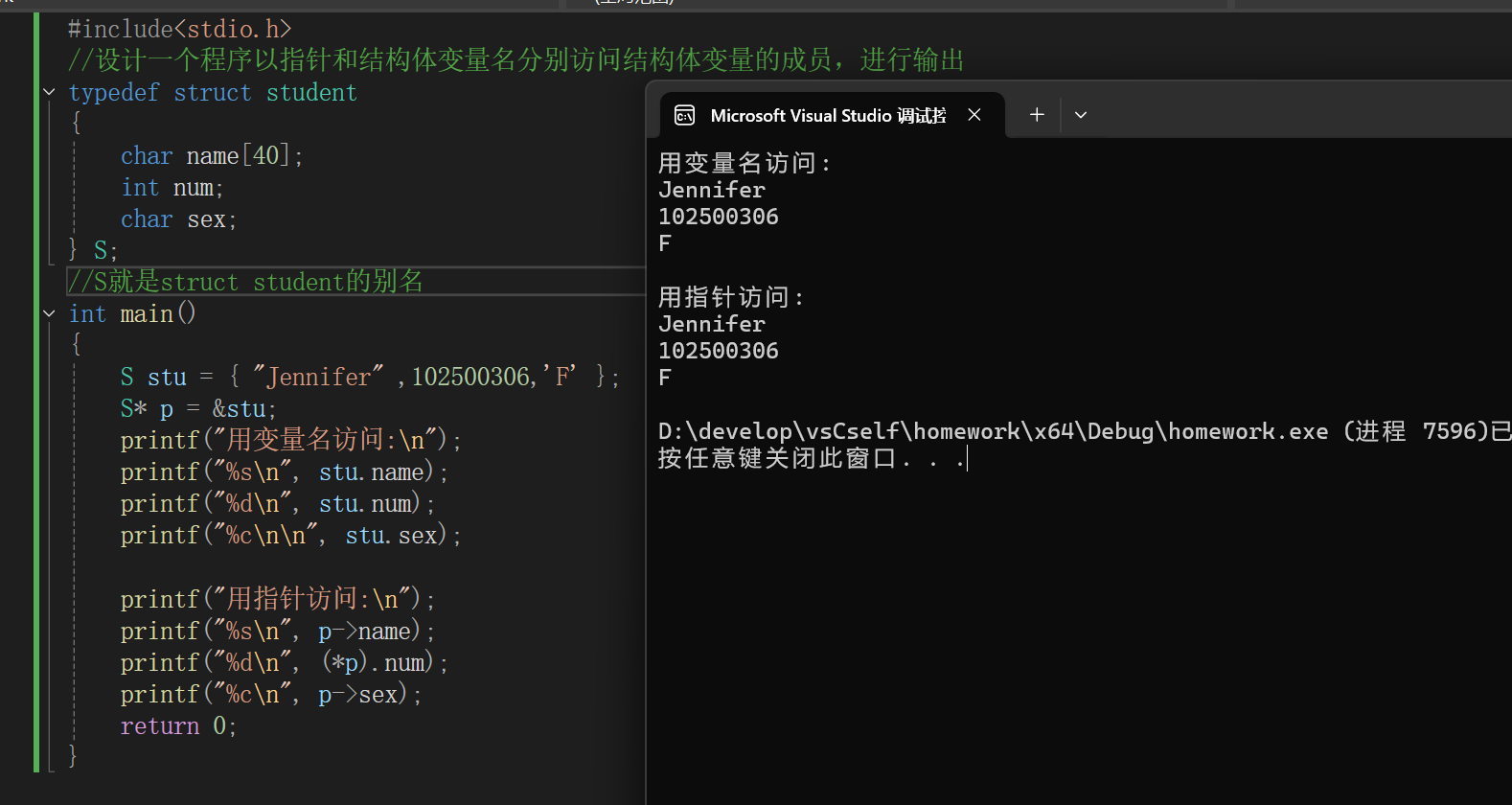Viewport: 1512px width, 805px height.
Task: Click the 'return 0;' statement
Action: [x=178, y=726]
